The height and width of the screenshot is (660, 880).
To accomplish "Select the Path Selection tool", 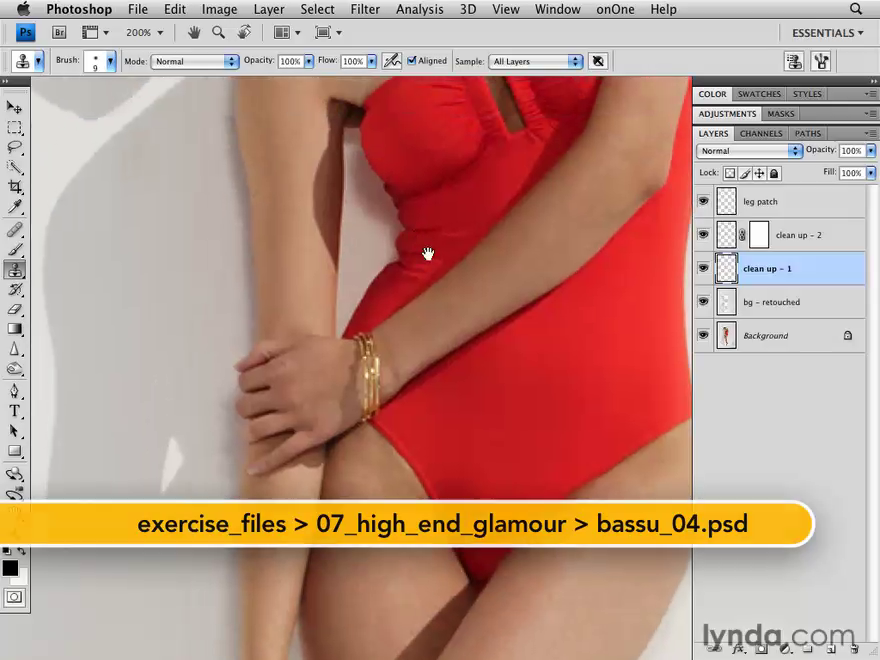I will 15,431.
